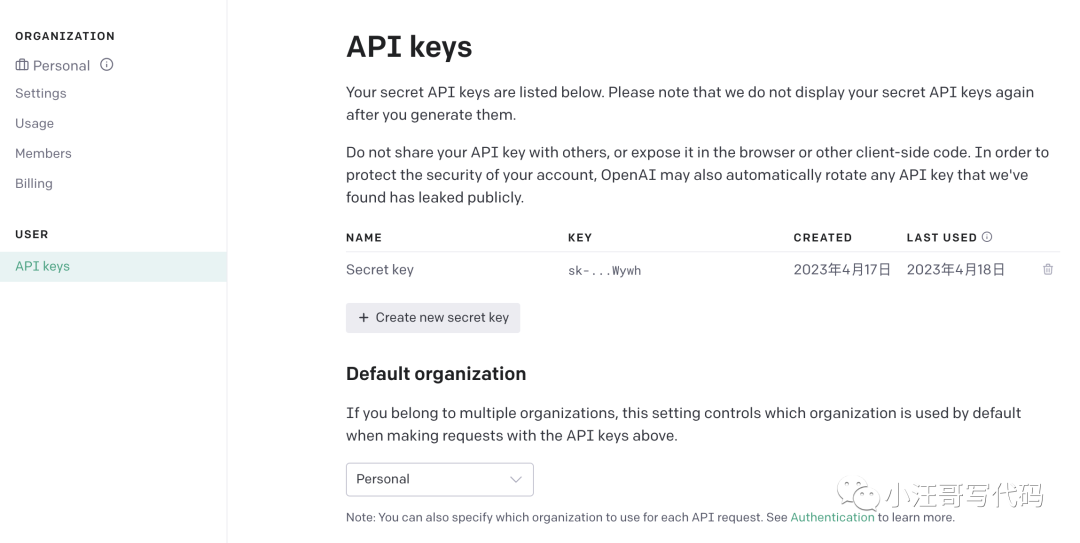Click the LAST USED column header
Image resolution: width=1080 pixels, height=543 pixels.
[x=941, y=238]
